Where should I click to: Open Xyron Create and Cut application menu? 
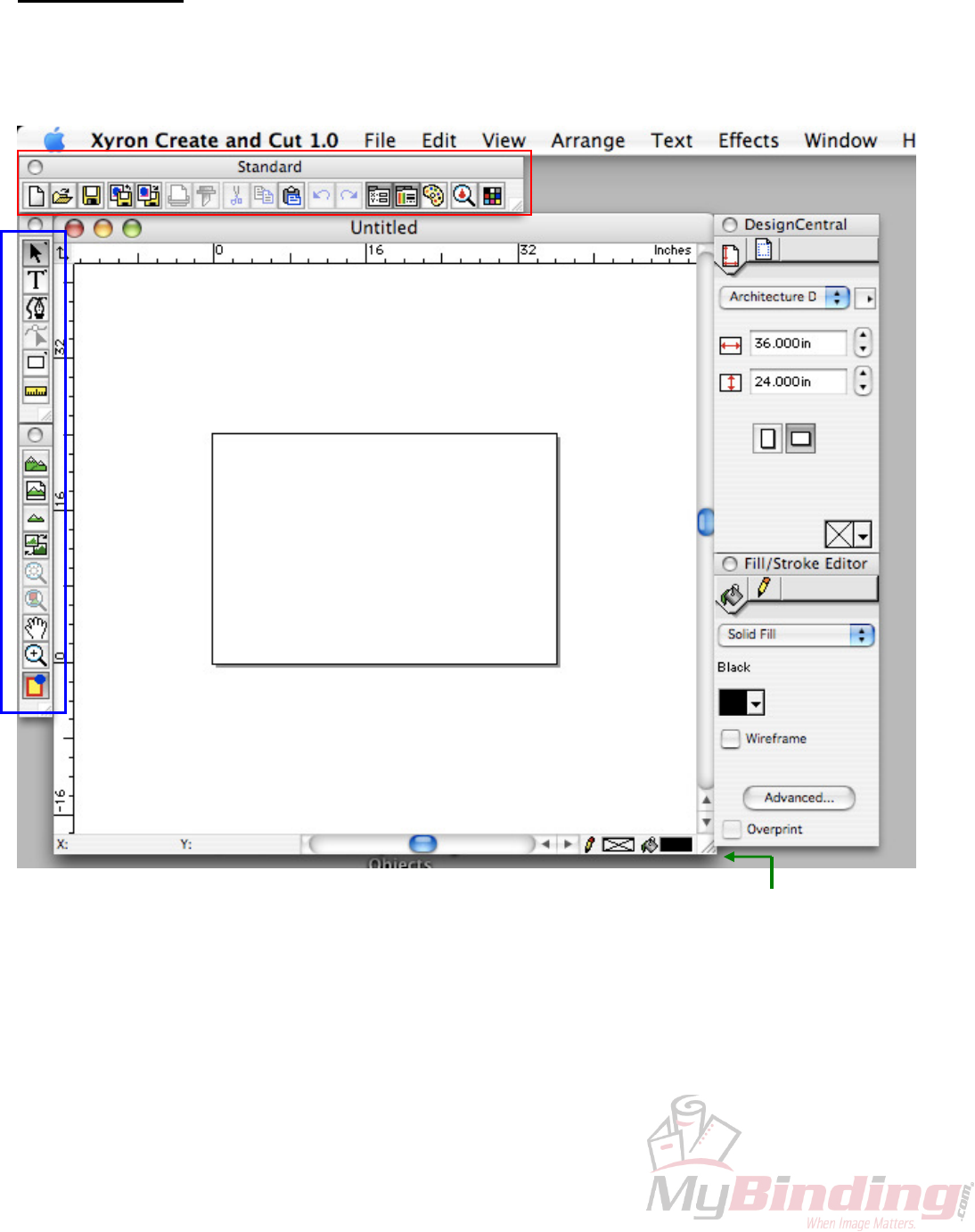tap(215, 141)
